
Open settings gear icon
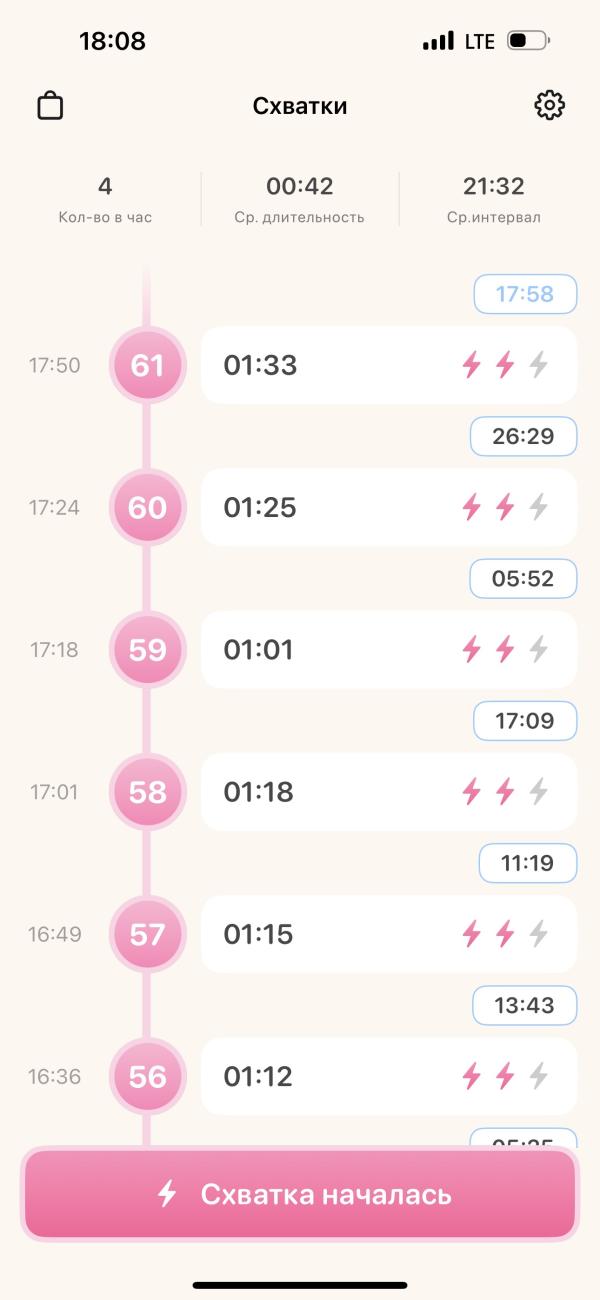point(549,105)
